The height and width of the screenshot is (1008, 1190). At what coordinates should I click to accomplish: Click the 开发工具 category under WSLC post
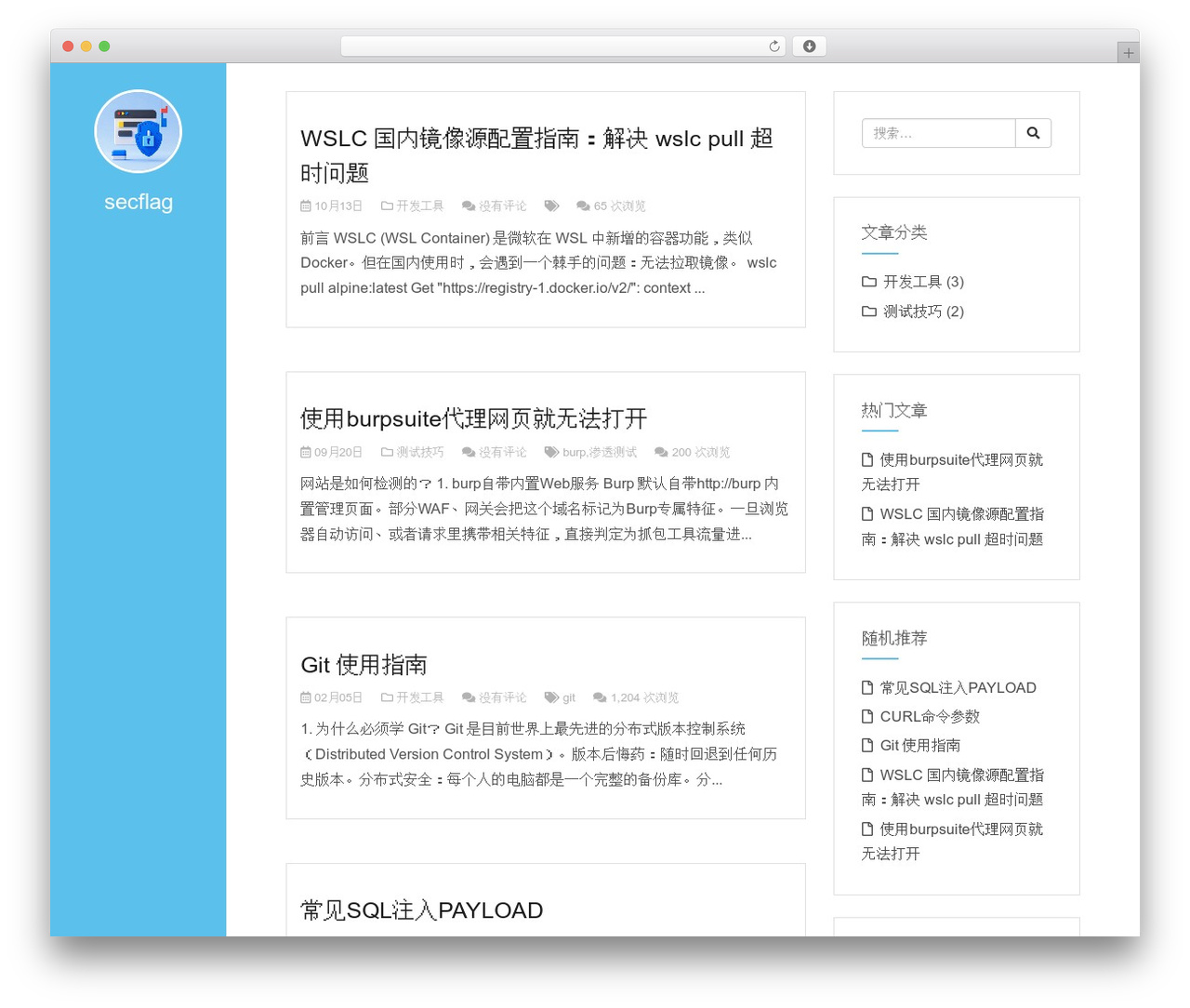click(x=419, y=206)
